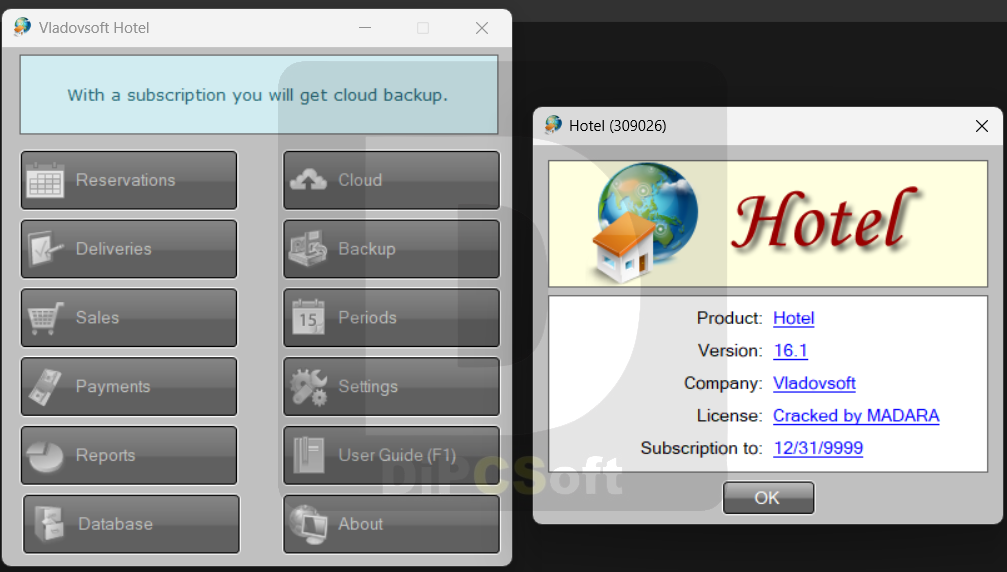Click the Hotel (309026) dialog title icon
The width and height of the screenshot is (1007, 572).
553,125
